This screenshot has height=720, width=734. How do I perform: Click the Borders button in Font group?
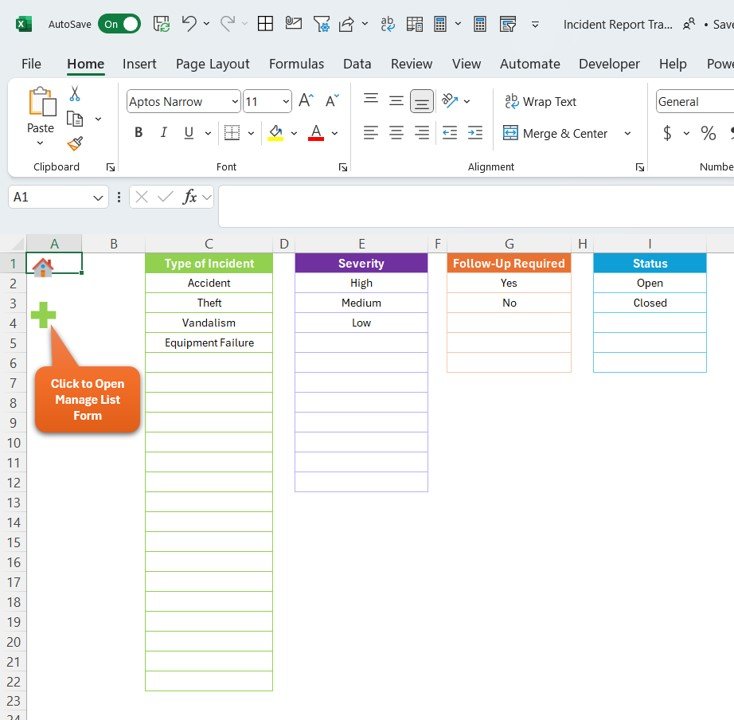pos(232,133)
